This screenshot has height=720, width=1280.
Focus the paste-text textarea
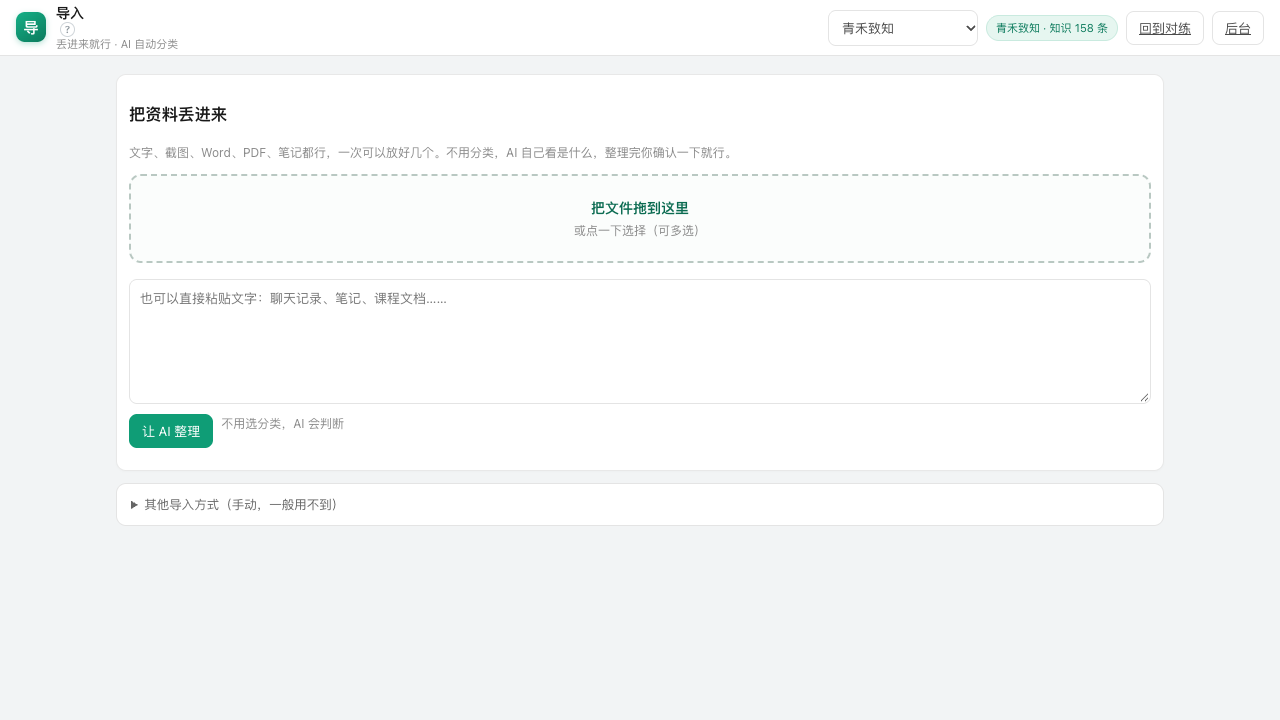640,341
